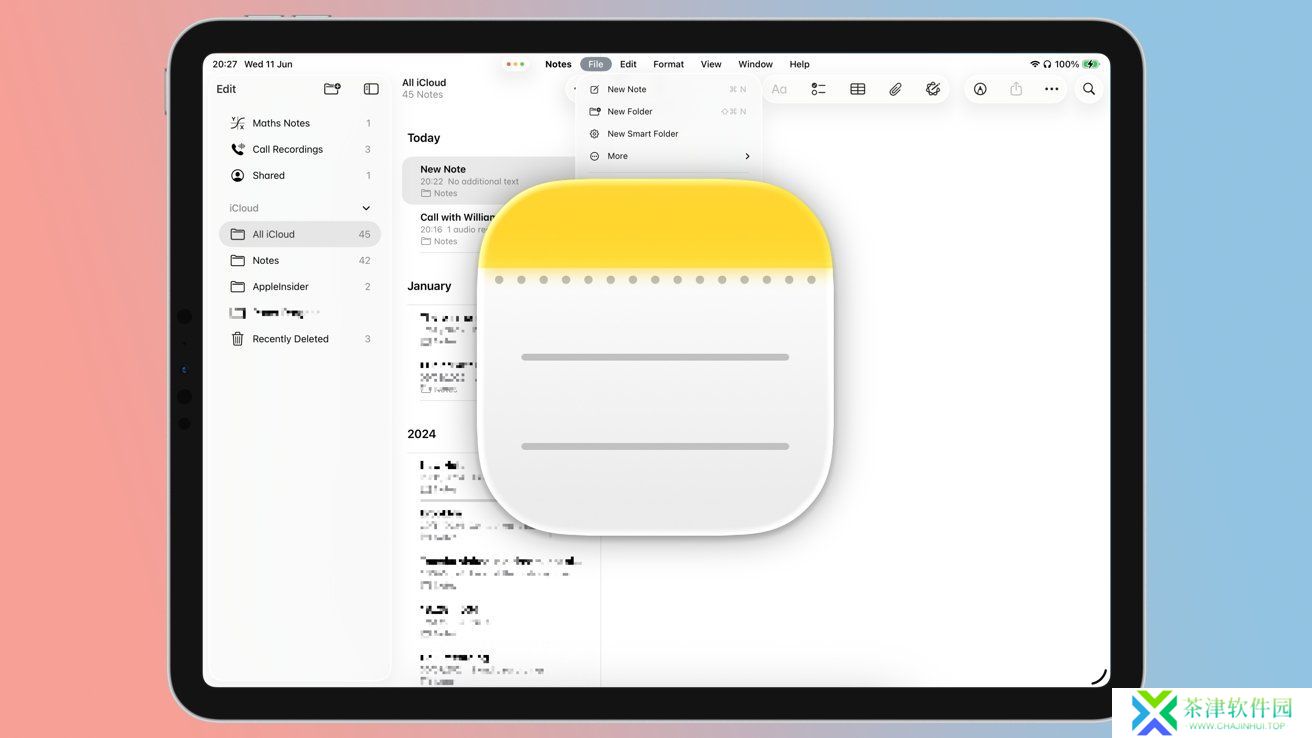This screenshot has width=1312, height=738.
Task: Open the Edit menu in menu bar
Action: pyautogui.click(x=628, y=64)
